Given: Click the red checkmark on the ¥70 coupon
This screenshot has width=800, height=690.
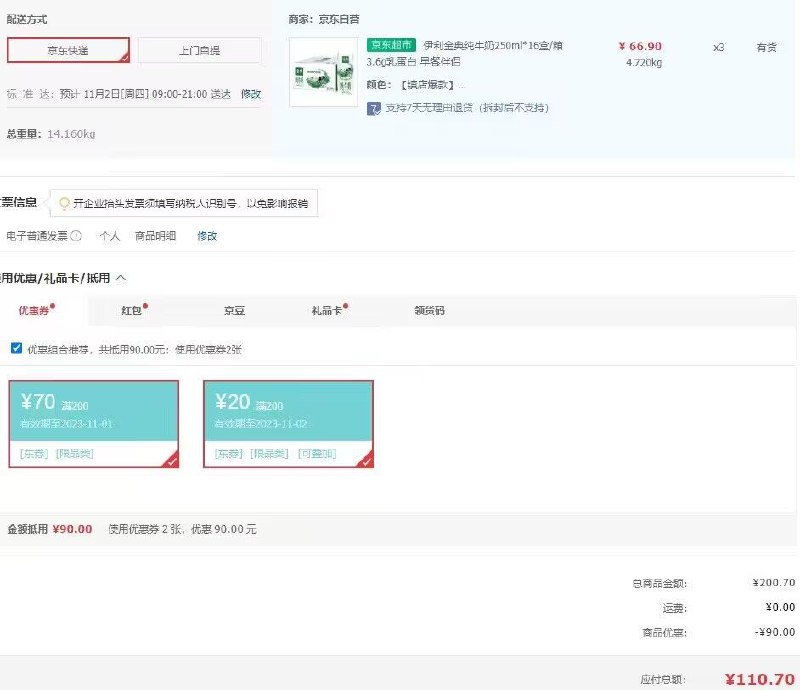Looking at the screenshot, I should click(x=172, y=460).
